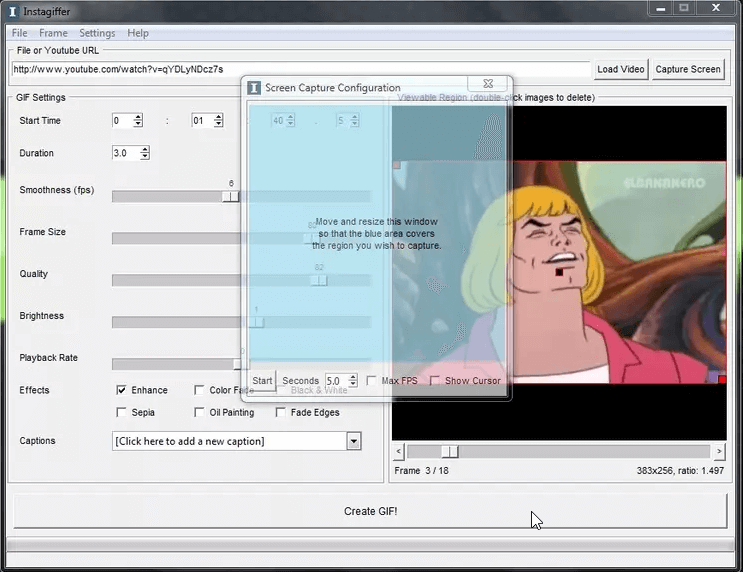Viewport: 743px width, 572px height.
Task: Enable the Sepia effect checkbox
Action: [x=121, y=412]
